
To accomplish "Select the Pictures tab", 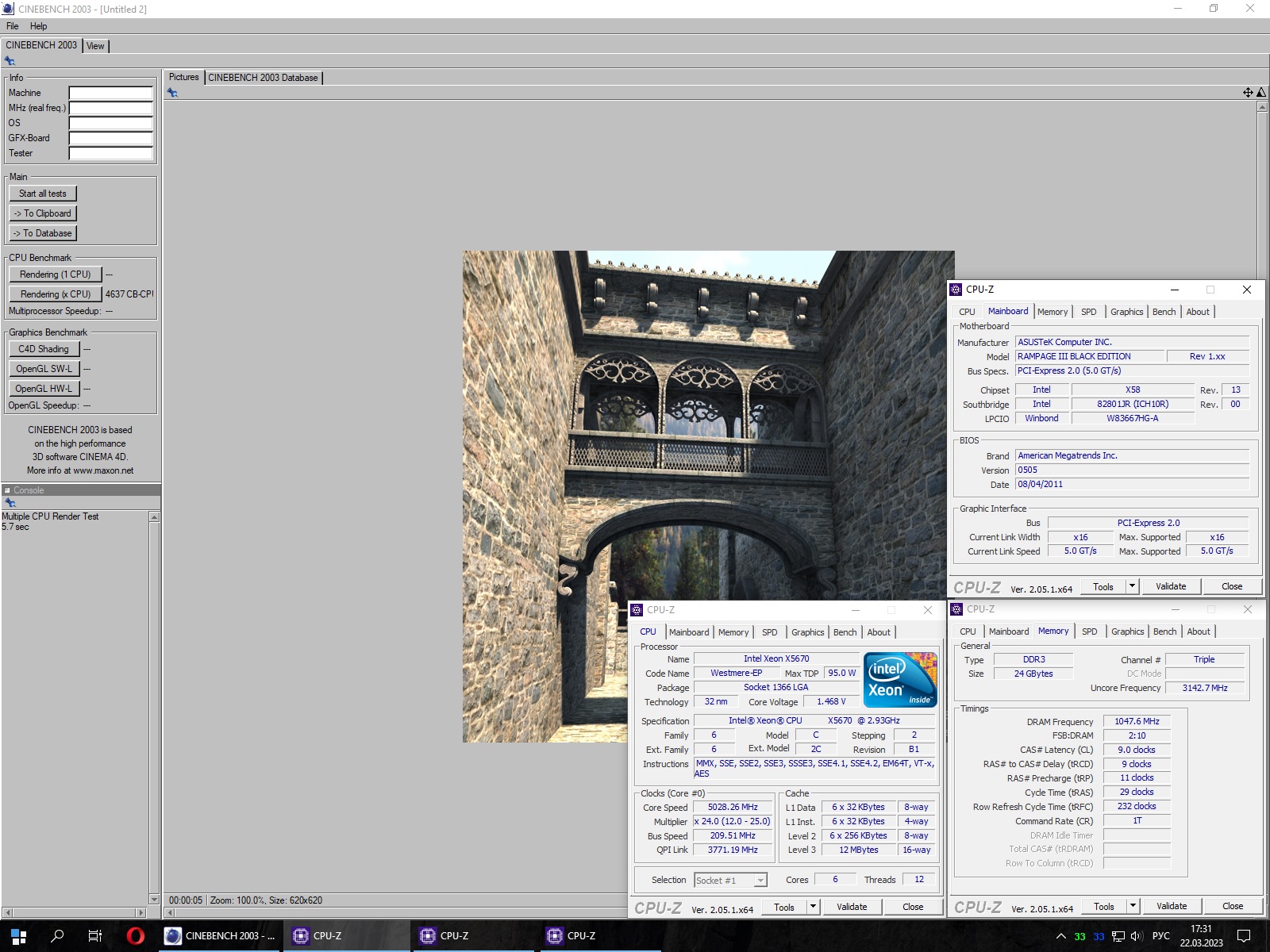I will tap(183, 77).
